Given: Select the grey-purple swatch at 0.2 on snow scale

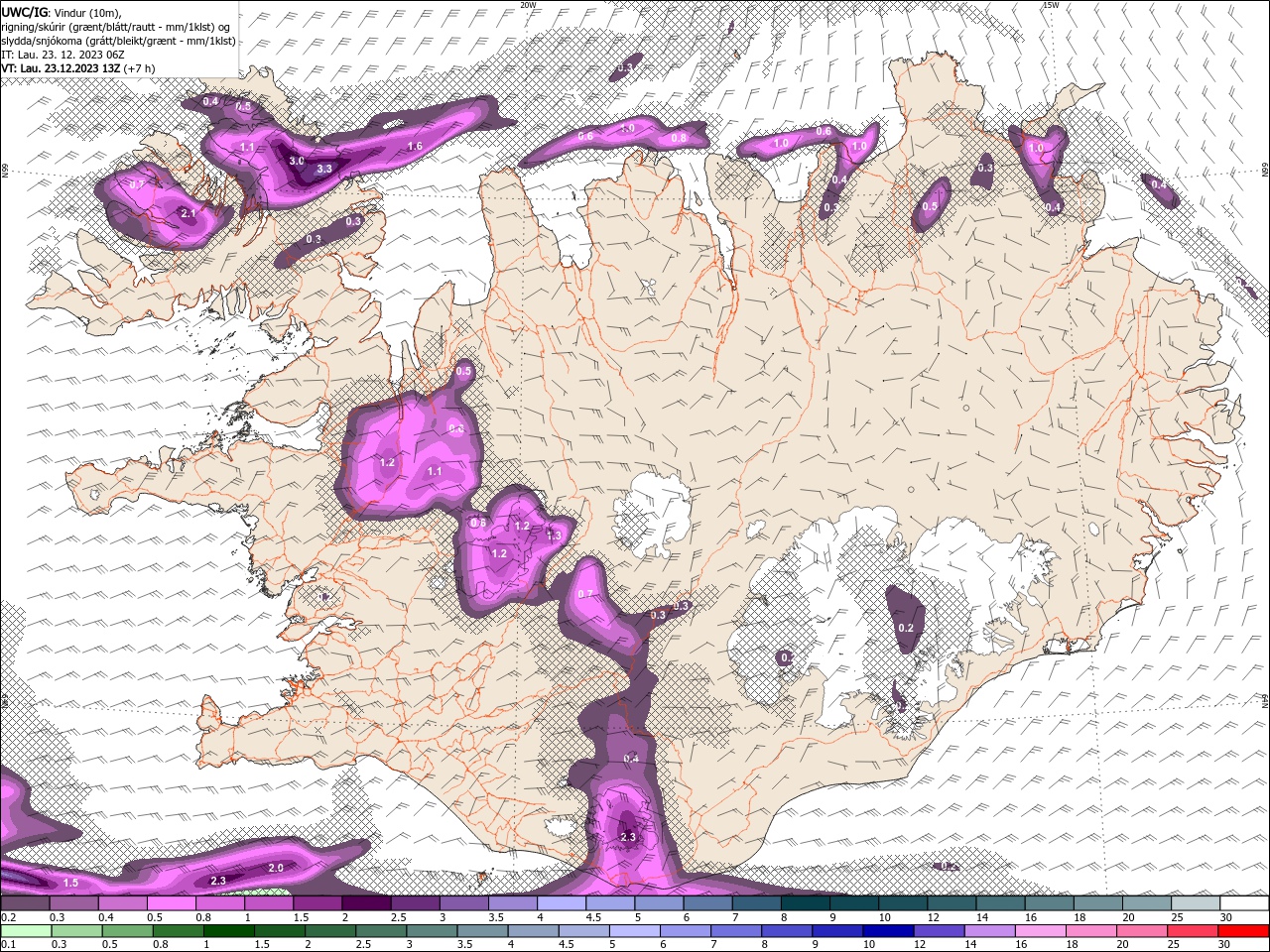Looking at the screenshot, I should [25, 902].
